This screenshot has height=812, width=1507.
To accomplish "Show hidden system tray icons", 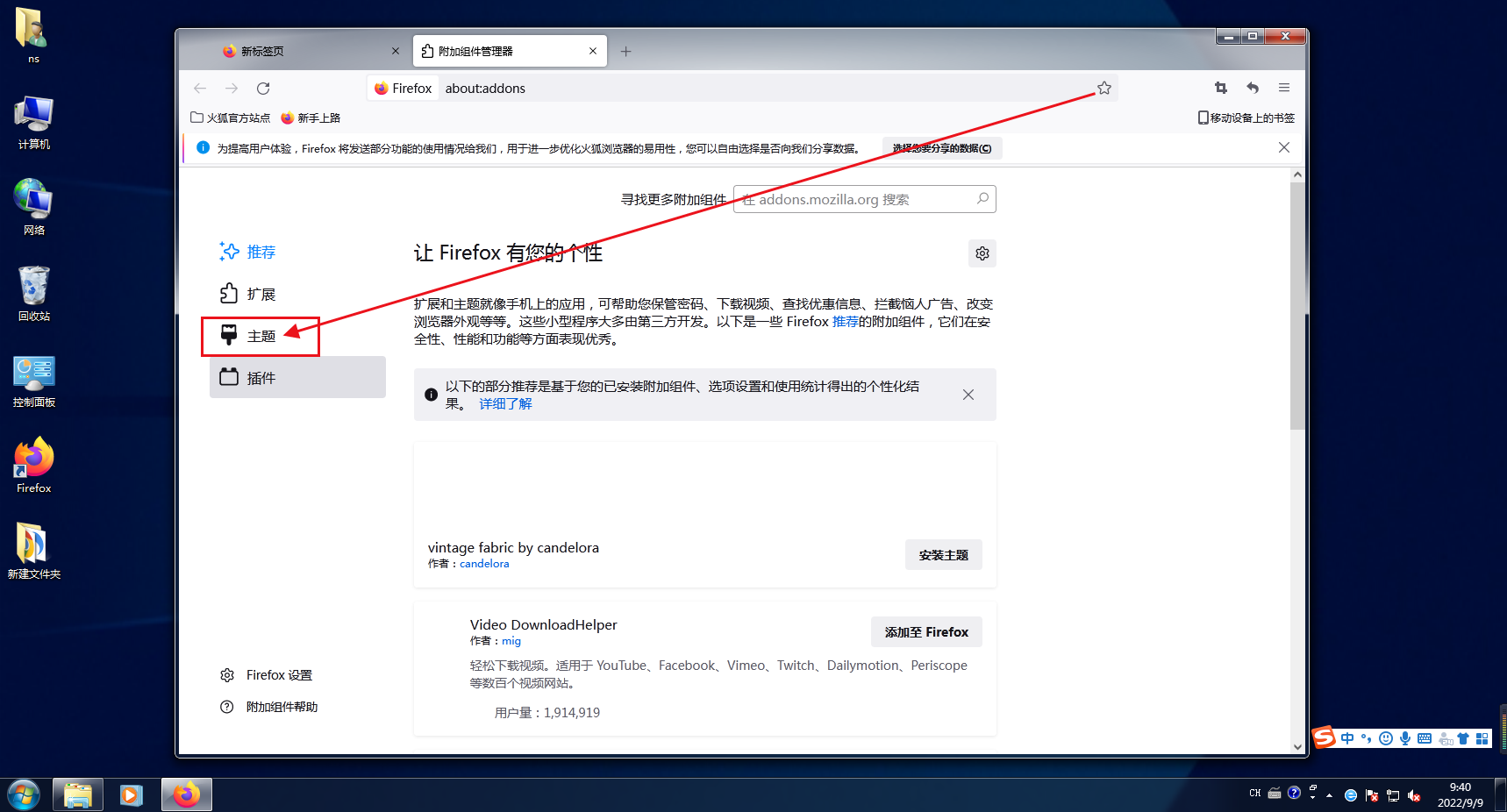I will (1330, 795).
